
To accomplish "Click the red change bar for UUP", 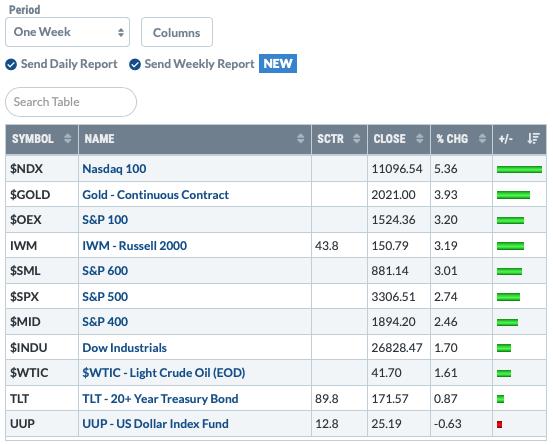I will 499,424.
